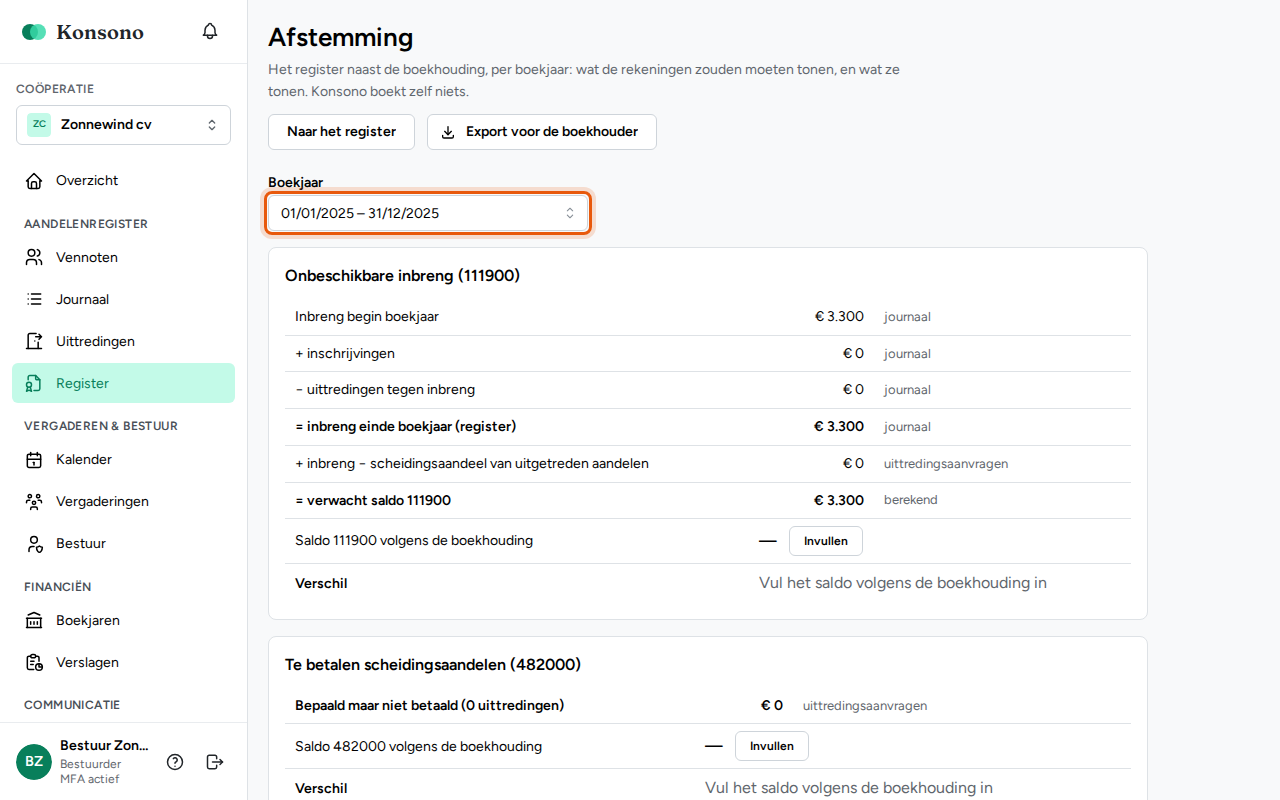Click the ZC cooperative badge
The width and height of the screenshot is (1280, 800).
[39, 125]
